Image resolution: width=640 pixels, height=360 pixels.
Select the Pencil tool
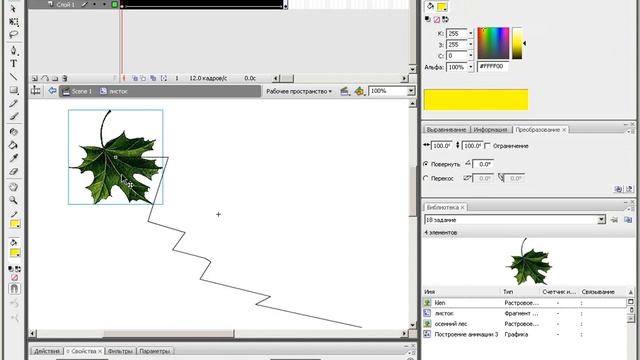pos(13,103)
